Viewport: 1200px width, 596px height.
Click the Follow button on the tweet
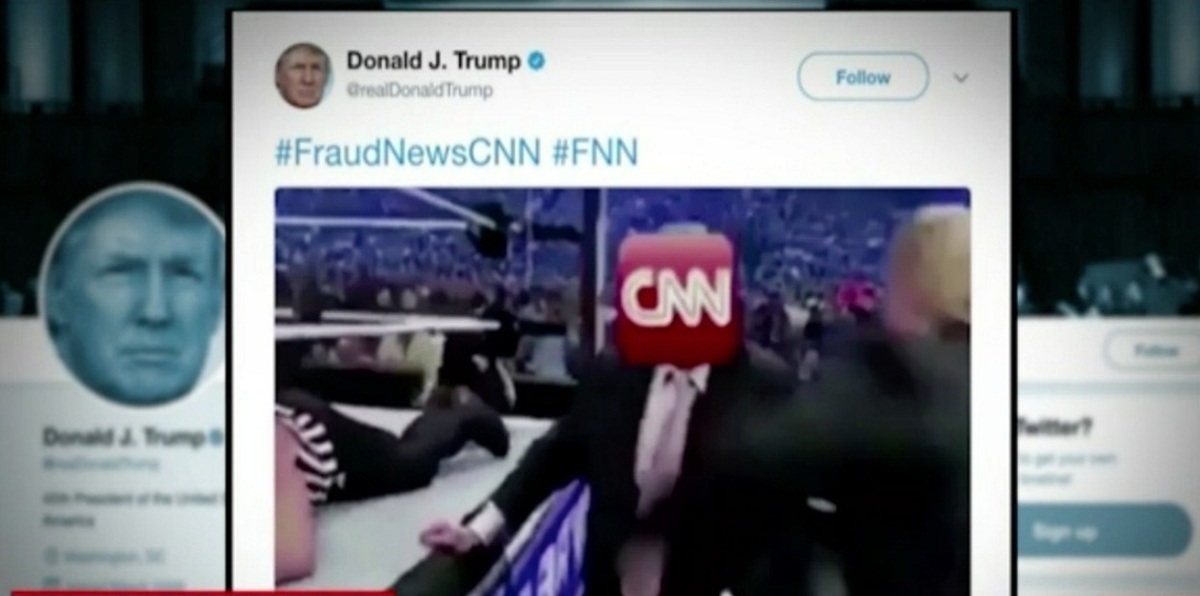tap(863, 77)
